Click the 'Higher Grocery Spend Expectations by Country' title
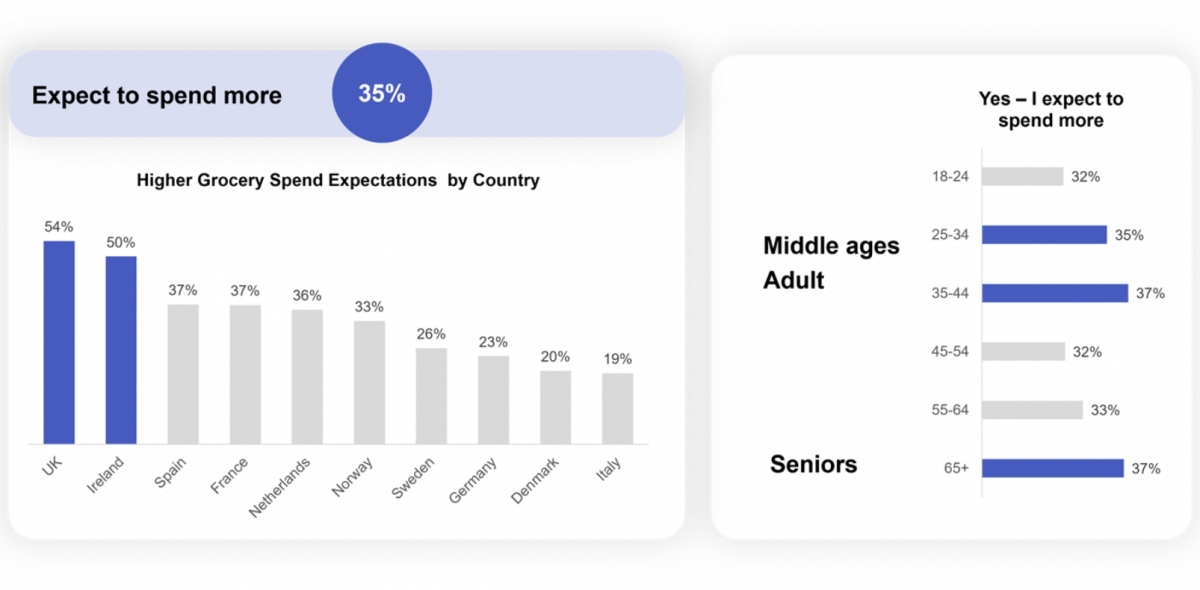1200x590 pixels. click(x=338, y=181)
